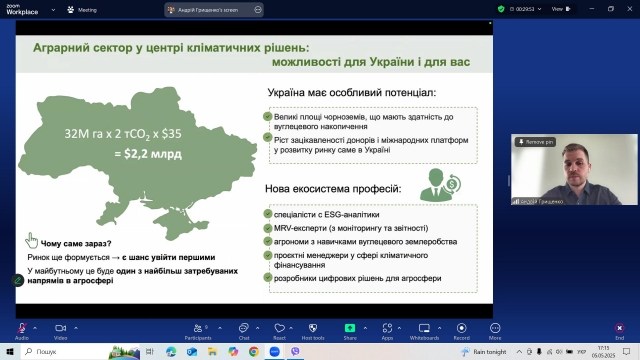The height and width of the screenshot is (360, 640).
Task: Click the green Share screen button
Action: pos(350,331)
